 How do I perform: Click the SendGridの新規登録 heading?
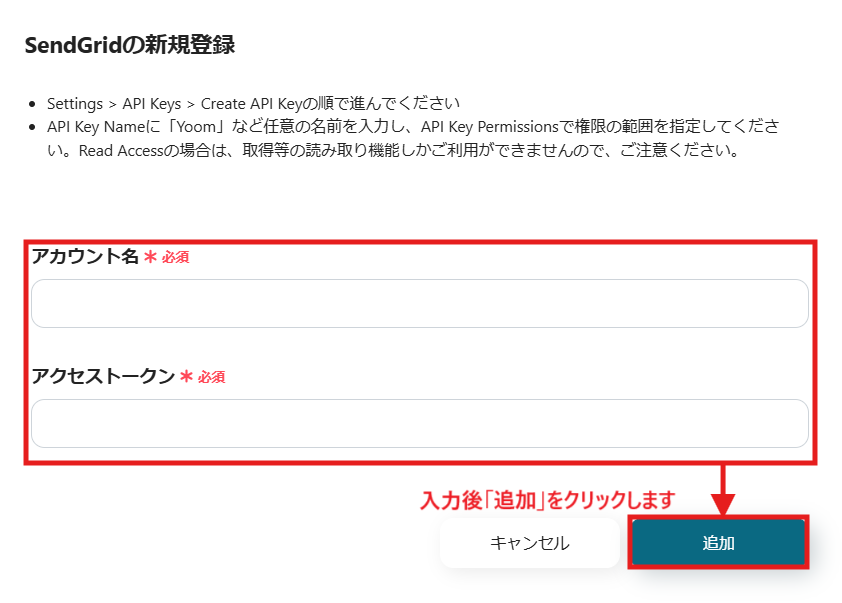click(x=129, y=45)
